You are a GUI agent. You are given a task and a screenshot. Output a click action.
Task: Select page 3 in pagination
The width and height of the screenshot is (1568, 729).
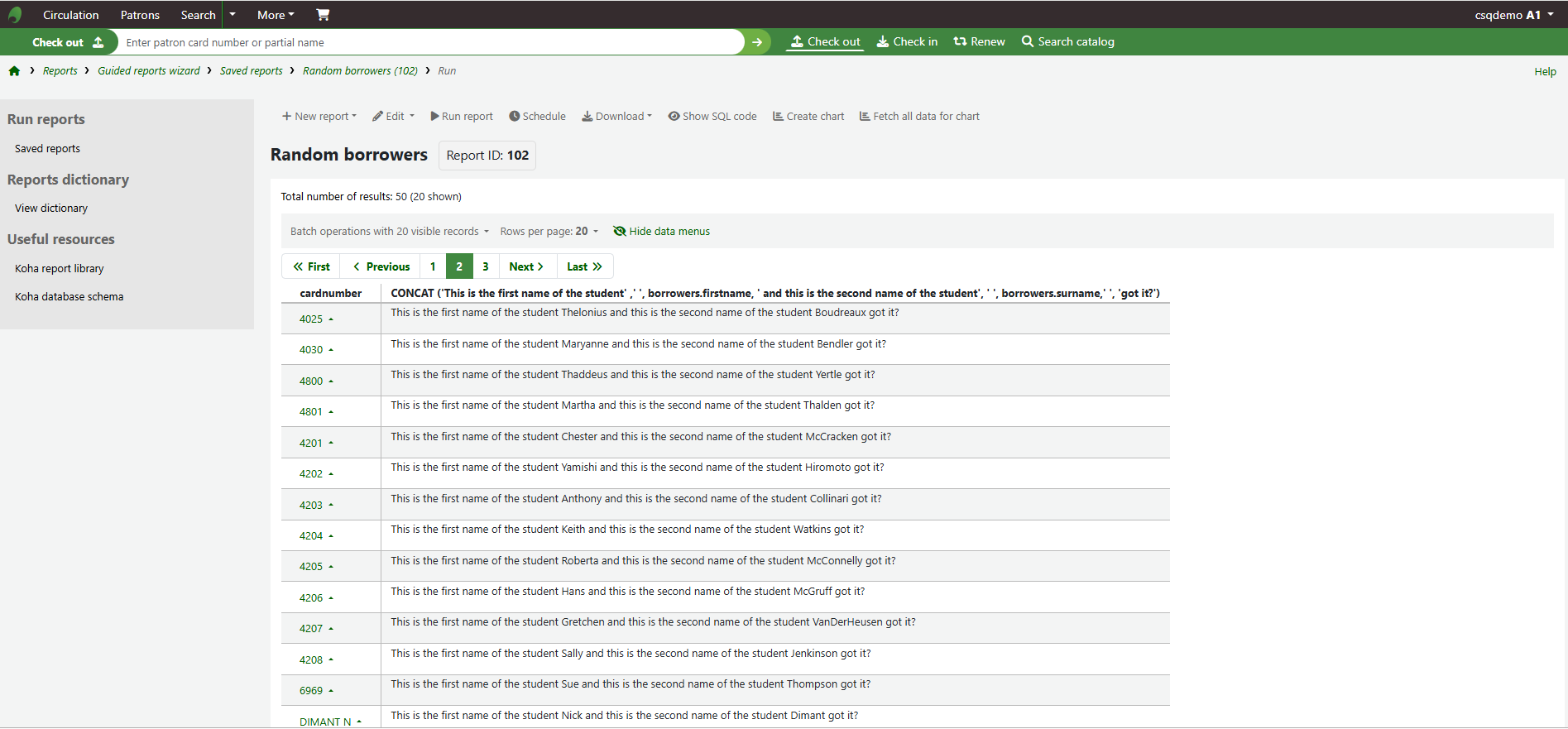[486, 266]
